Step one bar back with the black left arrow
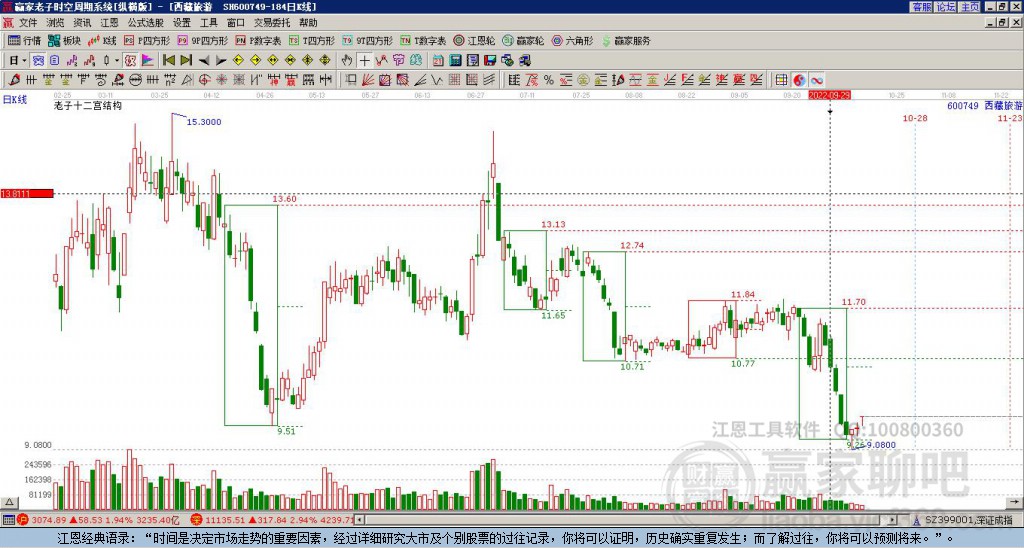Viewport: 1024px width, 548px height. pos(204,61)
